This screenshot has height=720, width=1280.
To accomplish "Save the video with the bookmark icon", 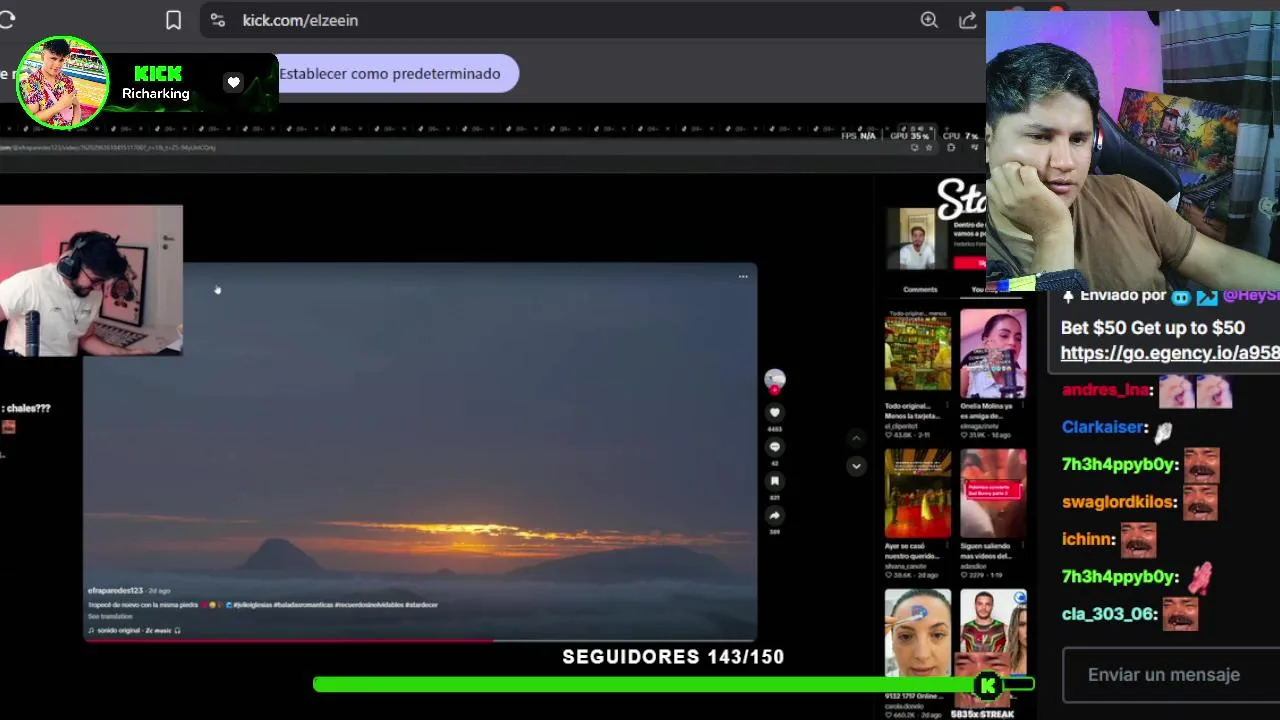I will [x=774, y=481].
